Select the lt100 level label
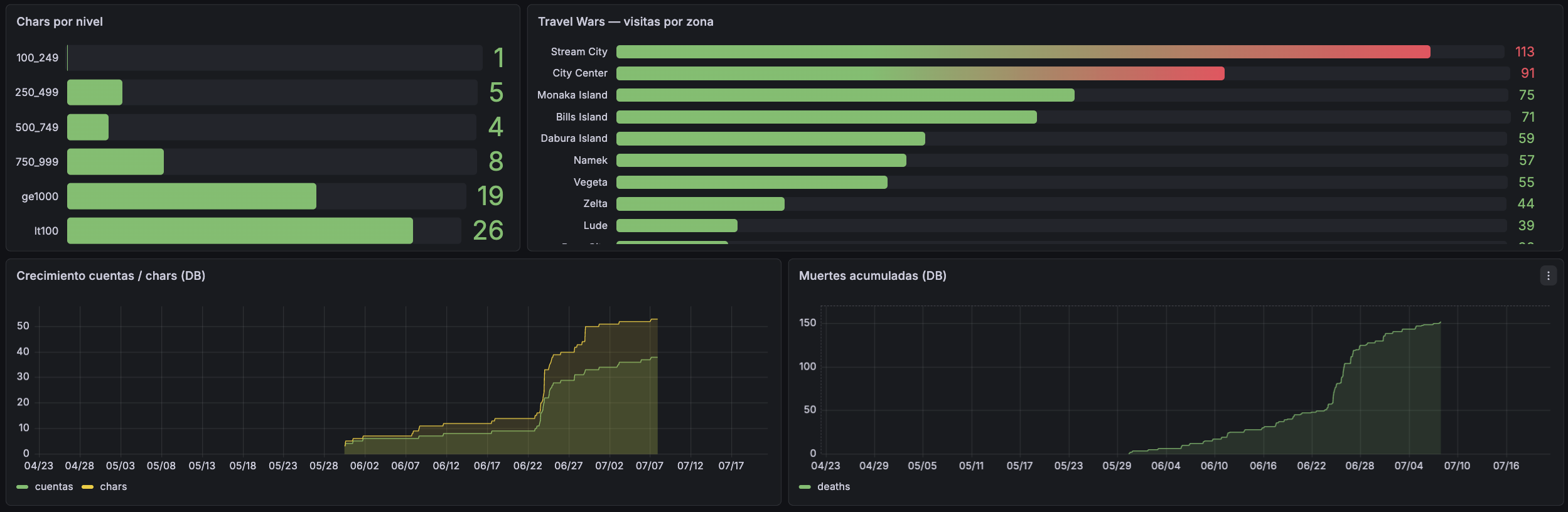The width and height of the screenshot is (1568, 512). tap(46, 231)
